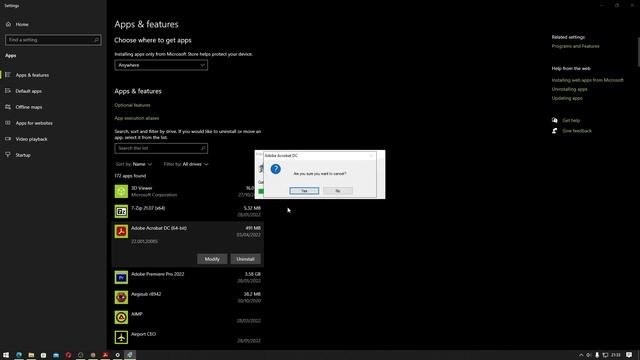Click the Video playback sidebar icon
This screenshot has height=360, width=640.
click(x=8, y=139)
